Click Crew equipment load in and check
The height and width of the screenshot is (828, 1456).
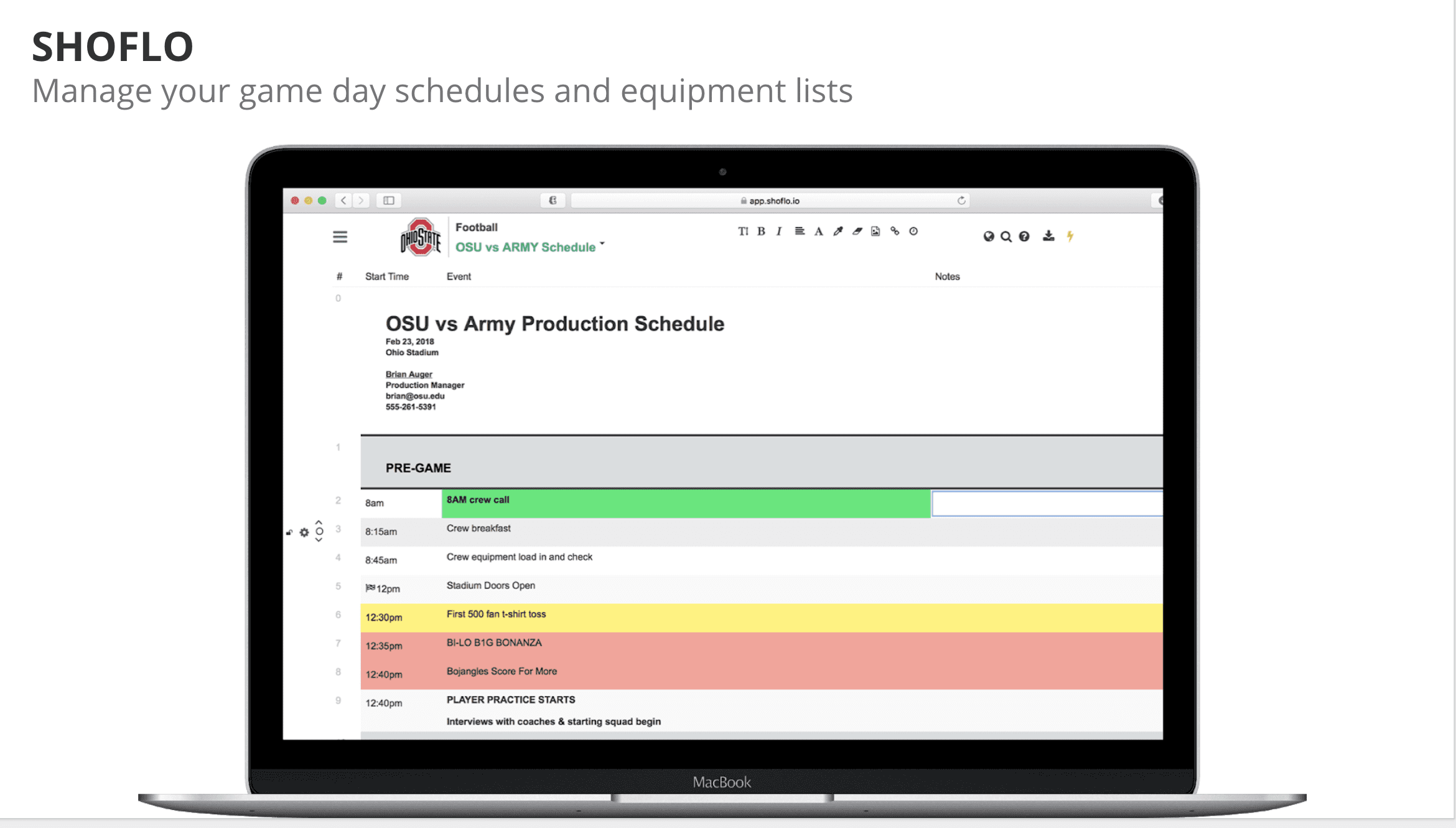[x=520, y=557]
